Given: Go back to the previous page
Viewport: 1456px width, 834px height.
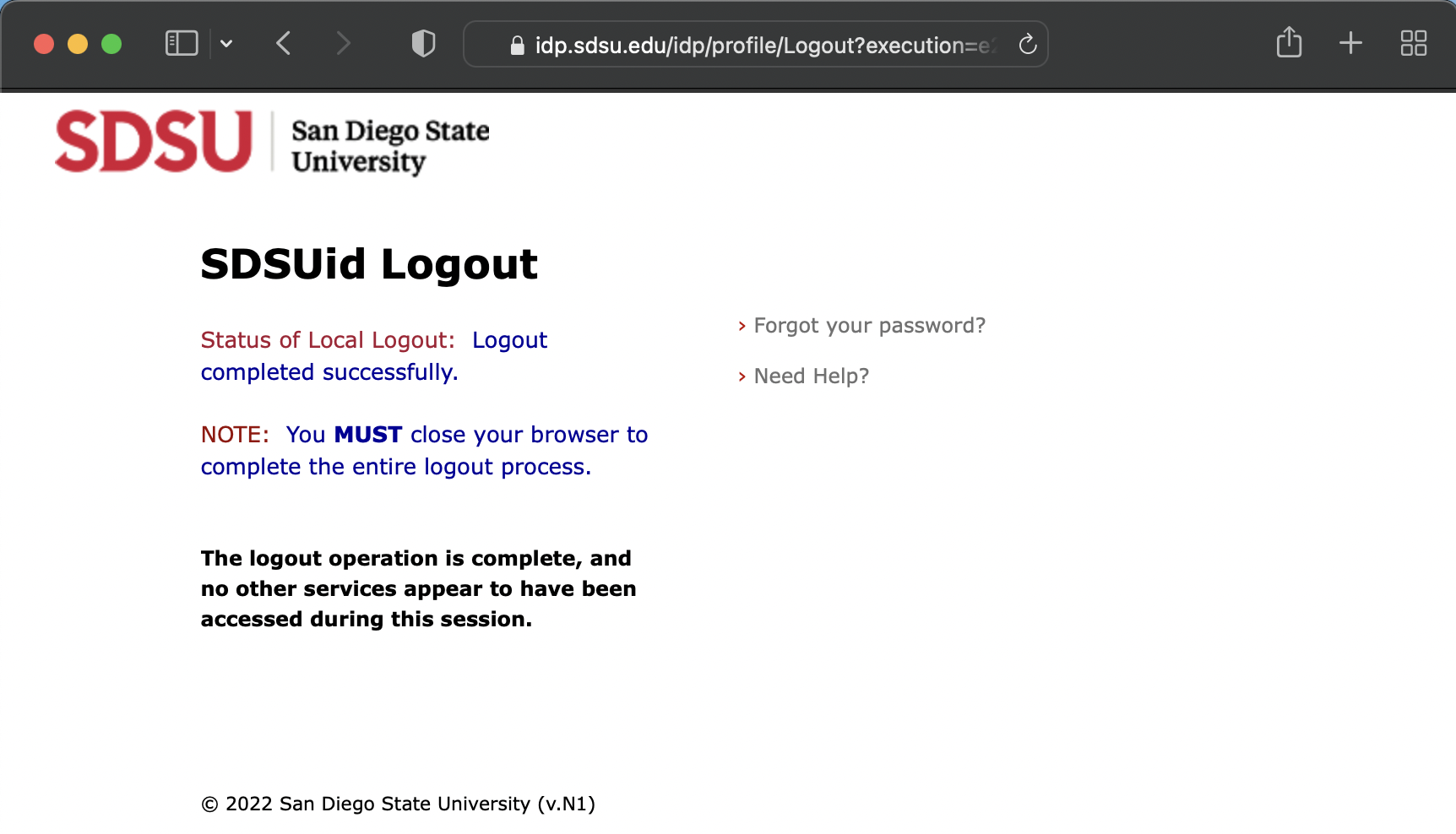Looking at the screenshot, I should [284, 44].
